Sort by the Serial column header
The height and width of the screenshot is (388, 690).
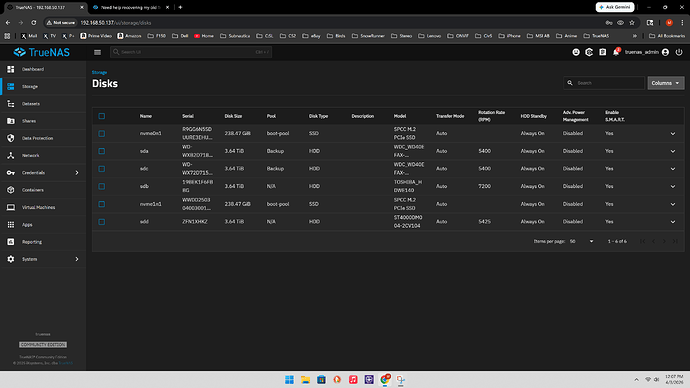pos(188,116)
